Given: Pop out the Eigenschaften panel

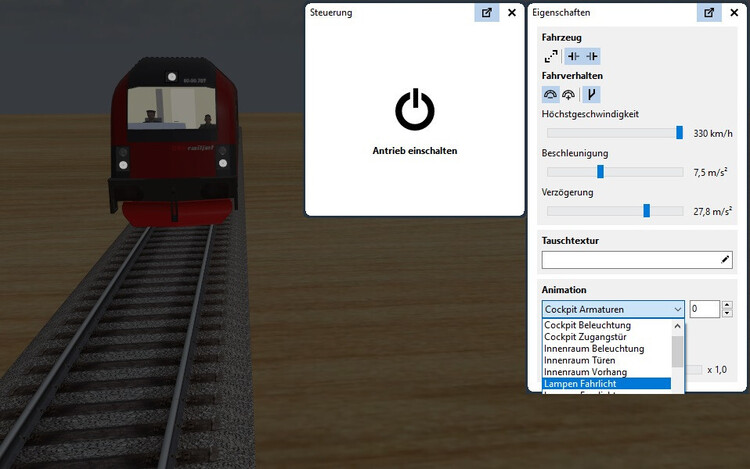Looking at the screenshot, I should pos(709,13).
